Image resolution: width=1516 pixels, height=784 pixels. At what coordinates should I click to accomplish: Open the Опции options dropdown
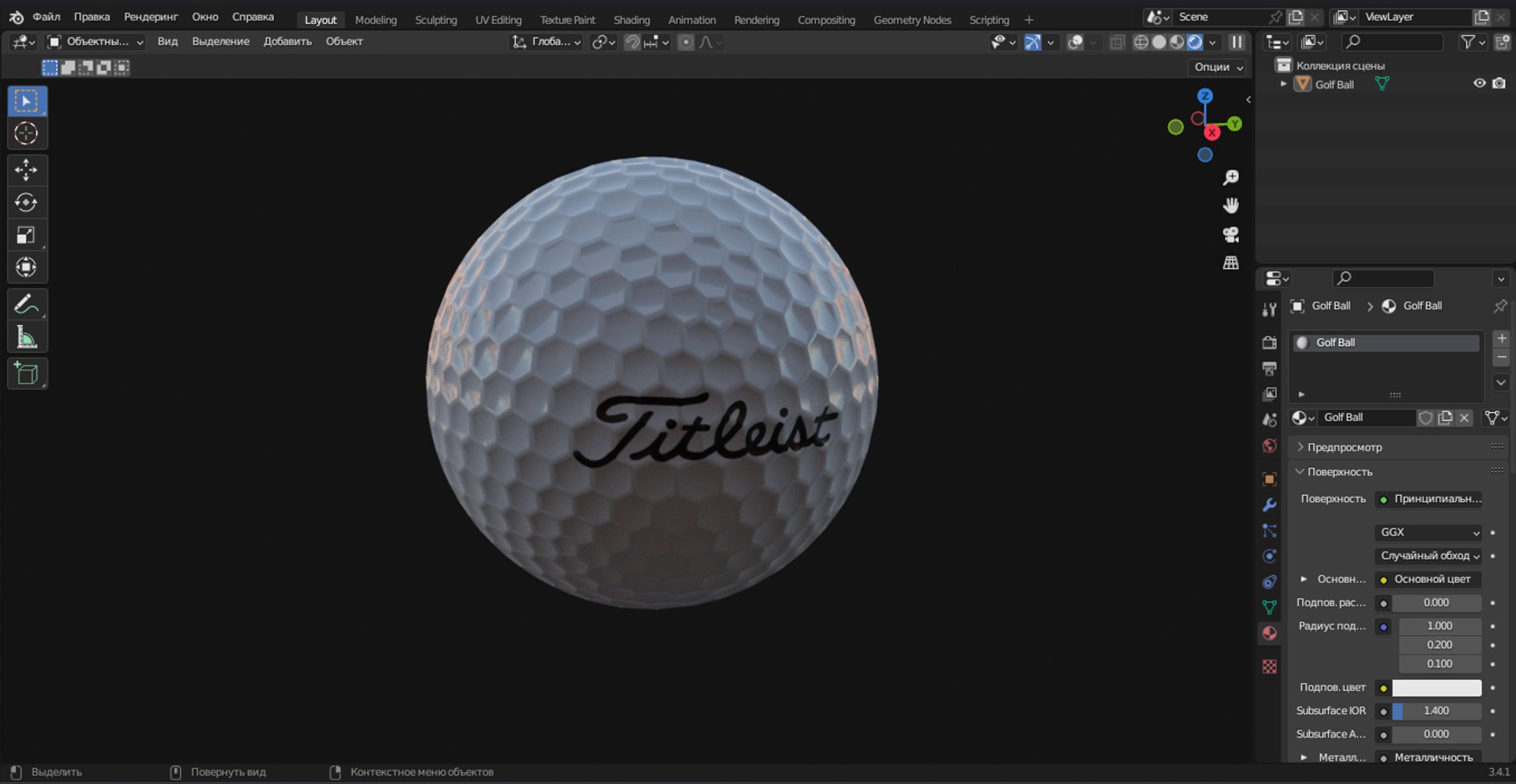1218,67
